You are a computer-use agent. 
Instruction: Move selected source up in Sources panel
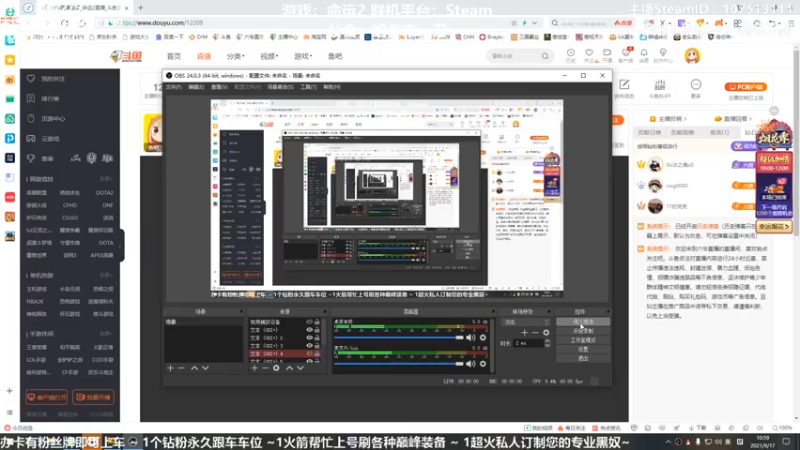(289, 368)
